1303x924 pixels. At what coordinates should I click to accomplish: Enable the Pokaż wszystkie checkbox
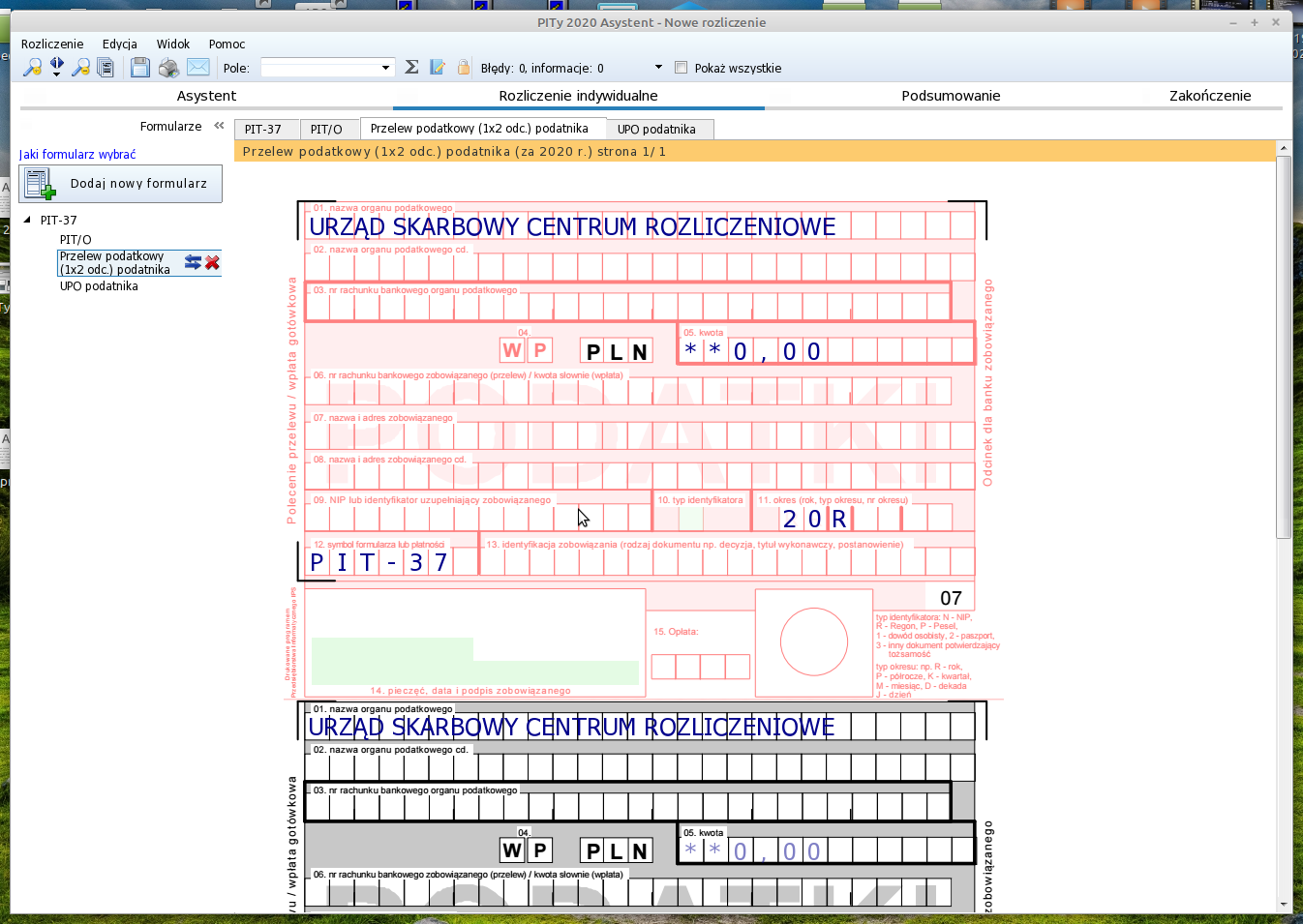(682, 68)
